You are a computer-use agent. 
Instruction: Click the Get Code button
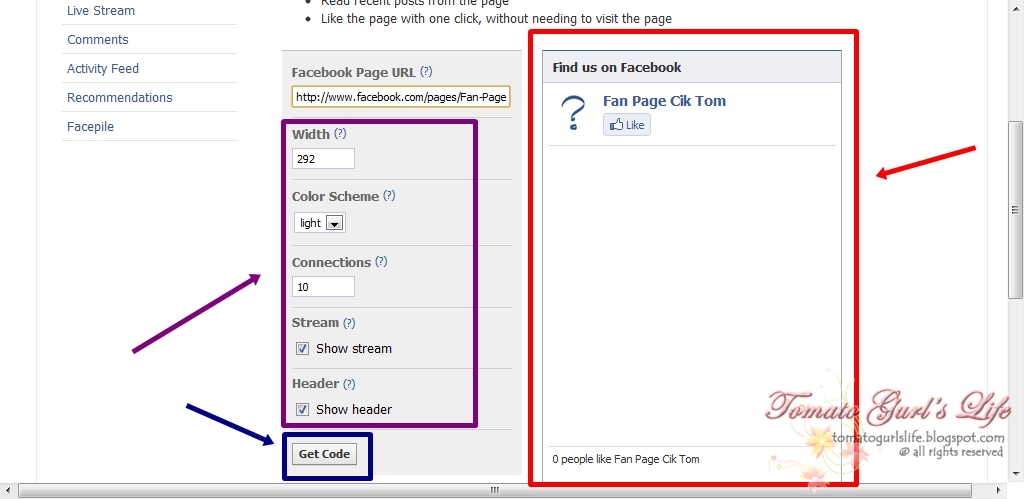click(325, 454)
